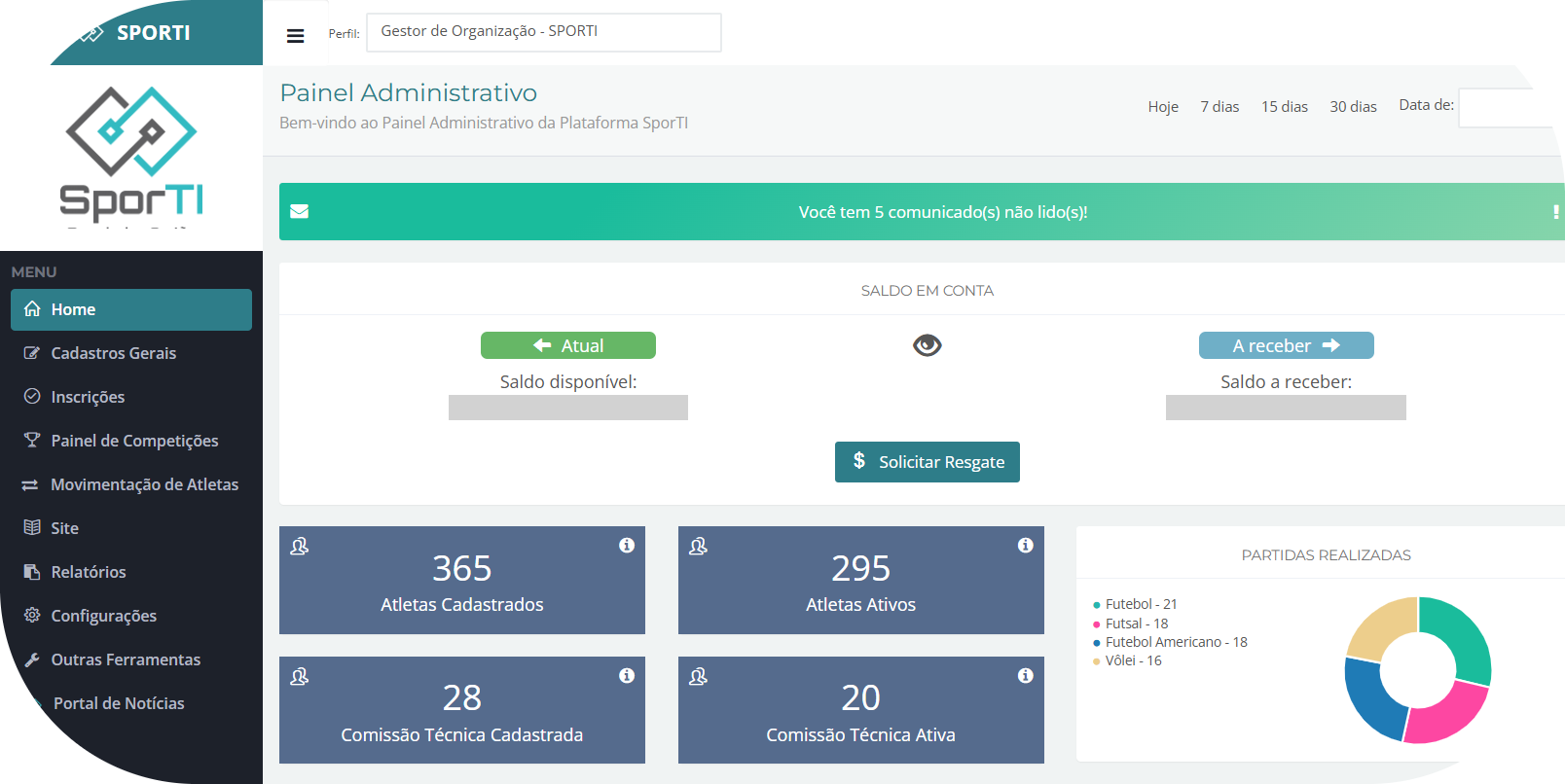Expand Cadastros Gerais menu section
The height and width of the screenshot is (784, 1565).
[x=113, y=353]
